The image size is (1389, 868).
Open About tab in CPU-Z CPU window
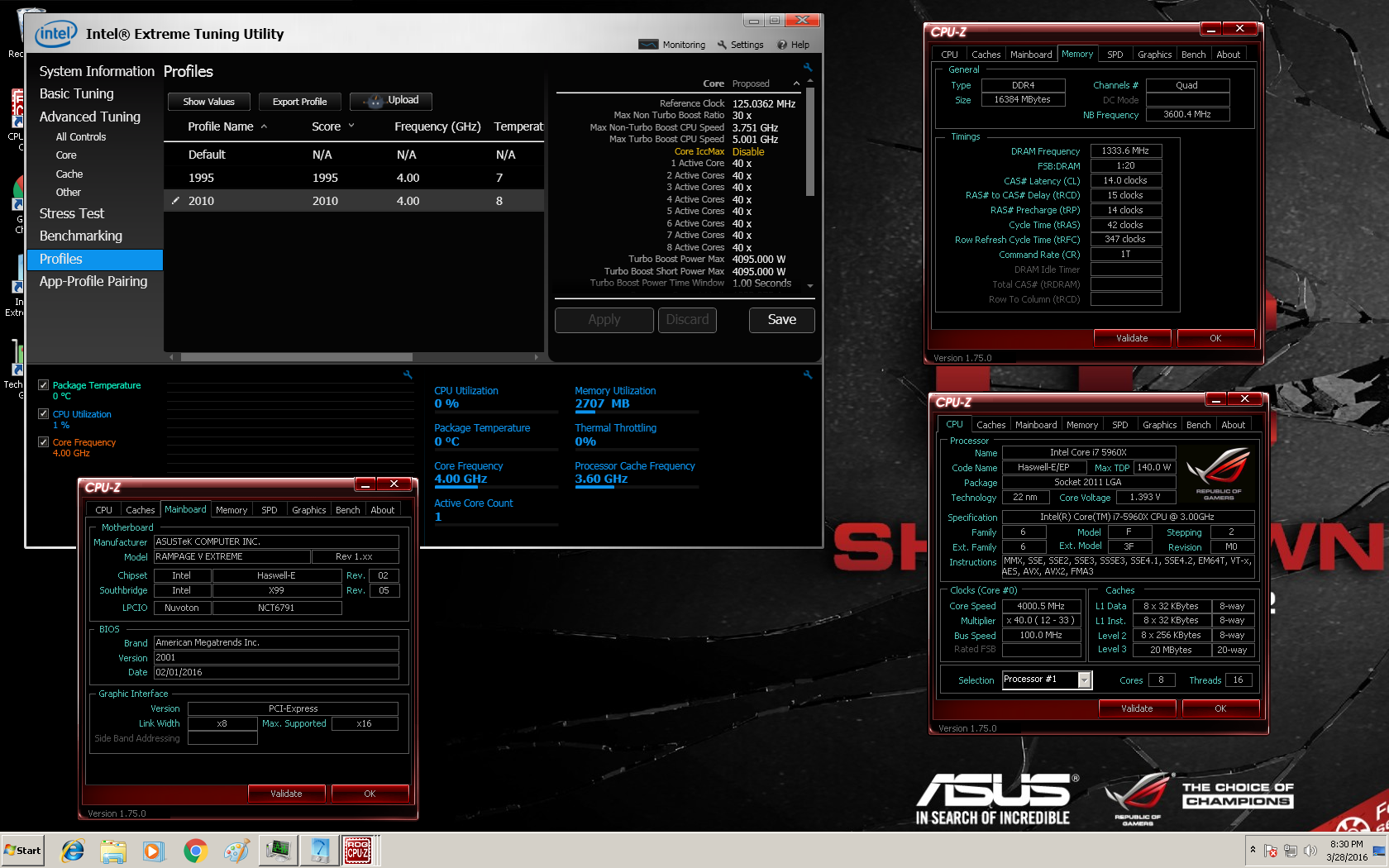tap(1234, 425)
